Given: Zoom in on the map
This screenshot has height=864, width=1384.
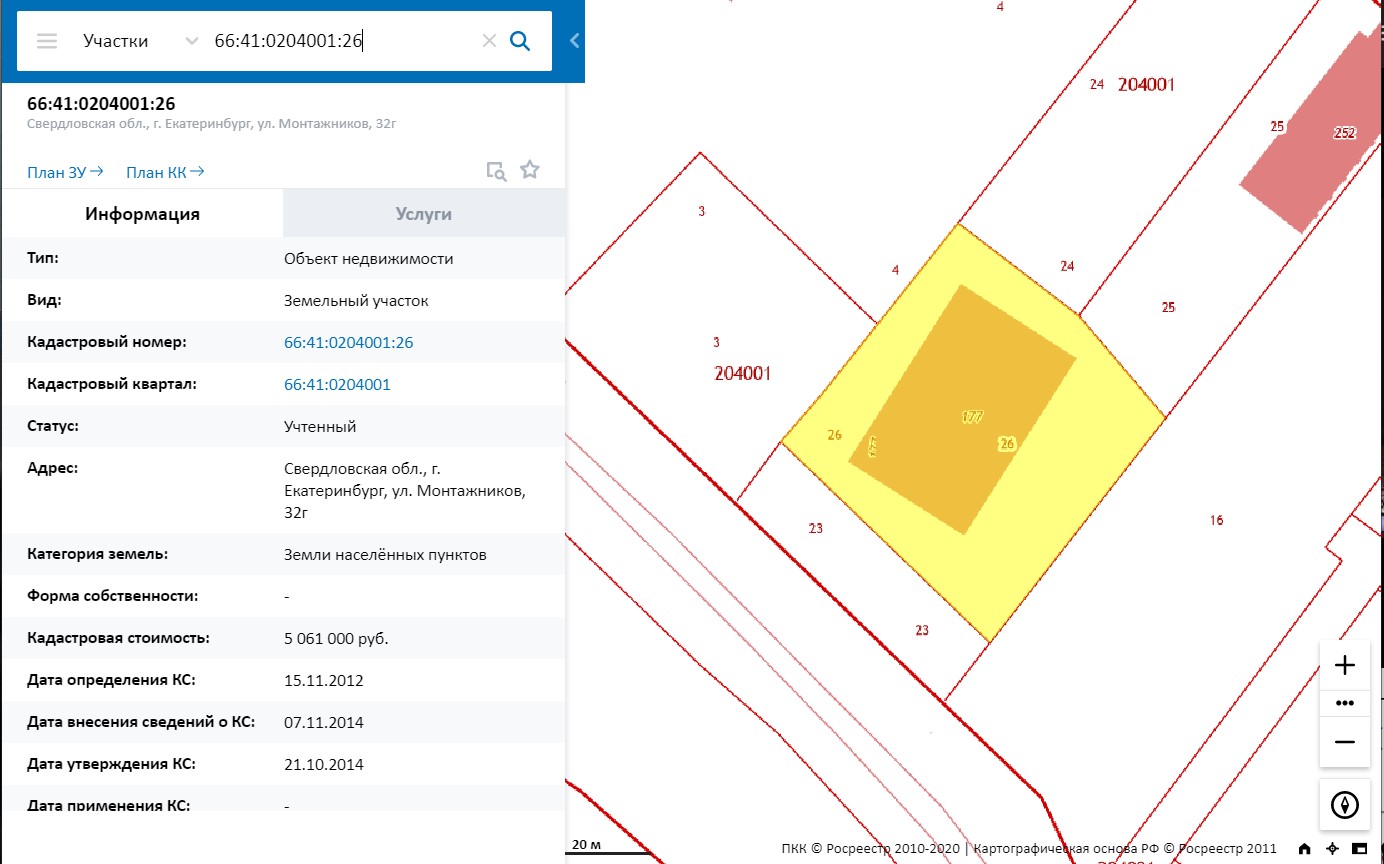Looking at the screenshot, I should (1345, 666).
